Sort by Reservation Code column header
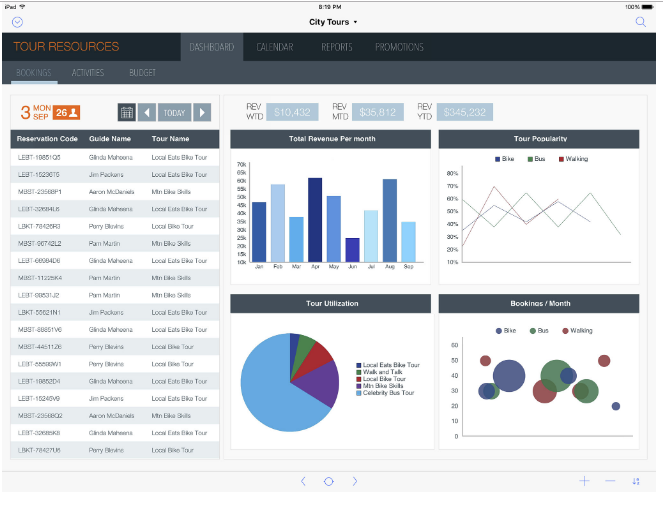The width and height of the screenshot is (663, 509). (x=47, y=139)
